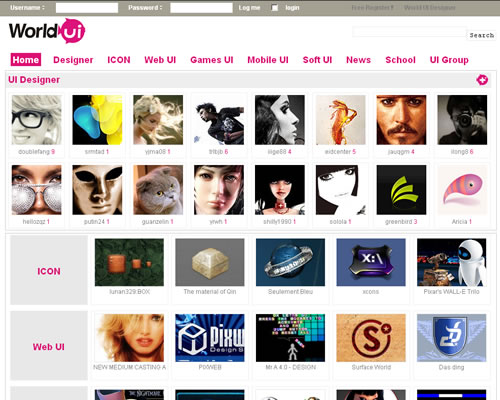The image size is (500, 400).
Task: Open the Surface World logo thumbnail
Action: tap(371, 338)
